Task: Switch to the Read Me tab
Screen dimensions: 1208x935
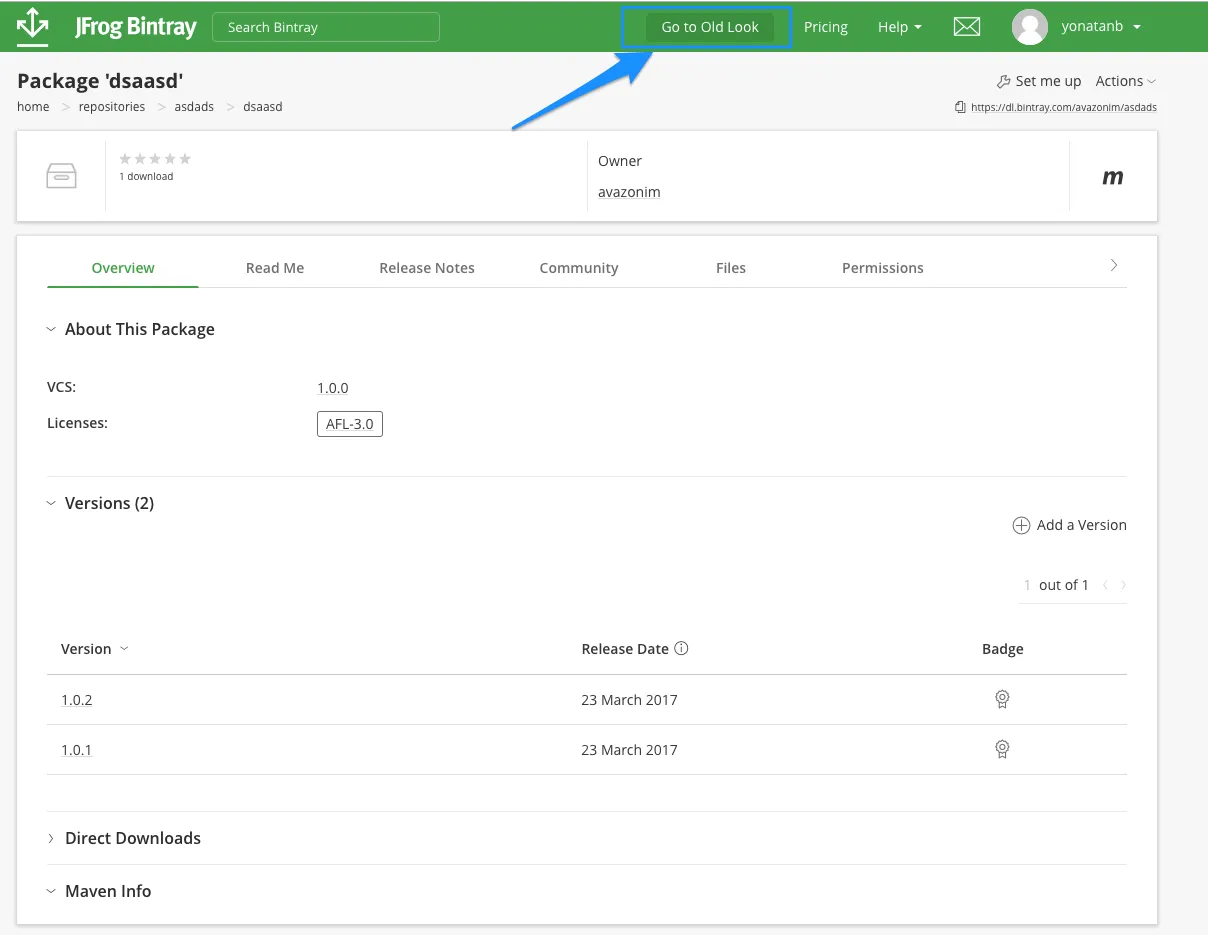Action: tap(275, 268)
